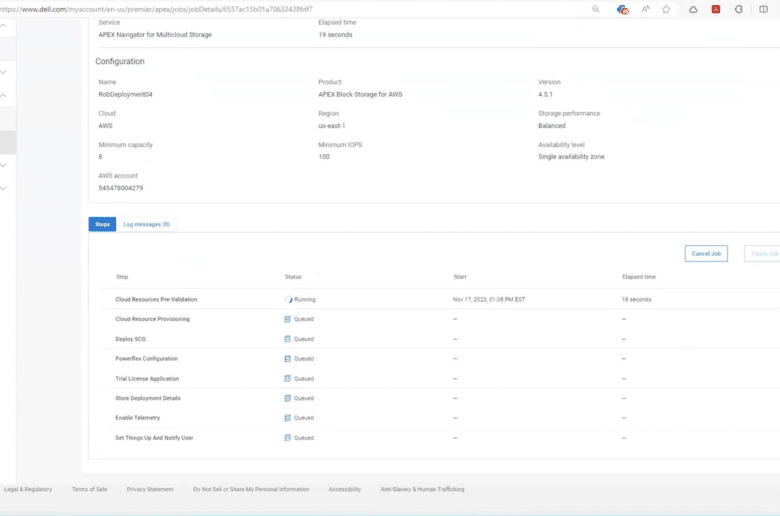Viewport: 780px width, 516px height.
Task: Click storage performance value Balanced
Action: coord(552,126)
